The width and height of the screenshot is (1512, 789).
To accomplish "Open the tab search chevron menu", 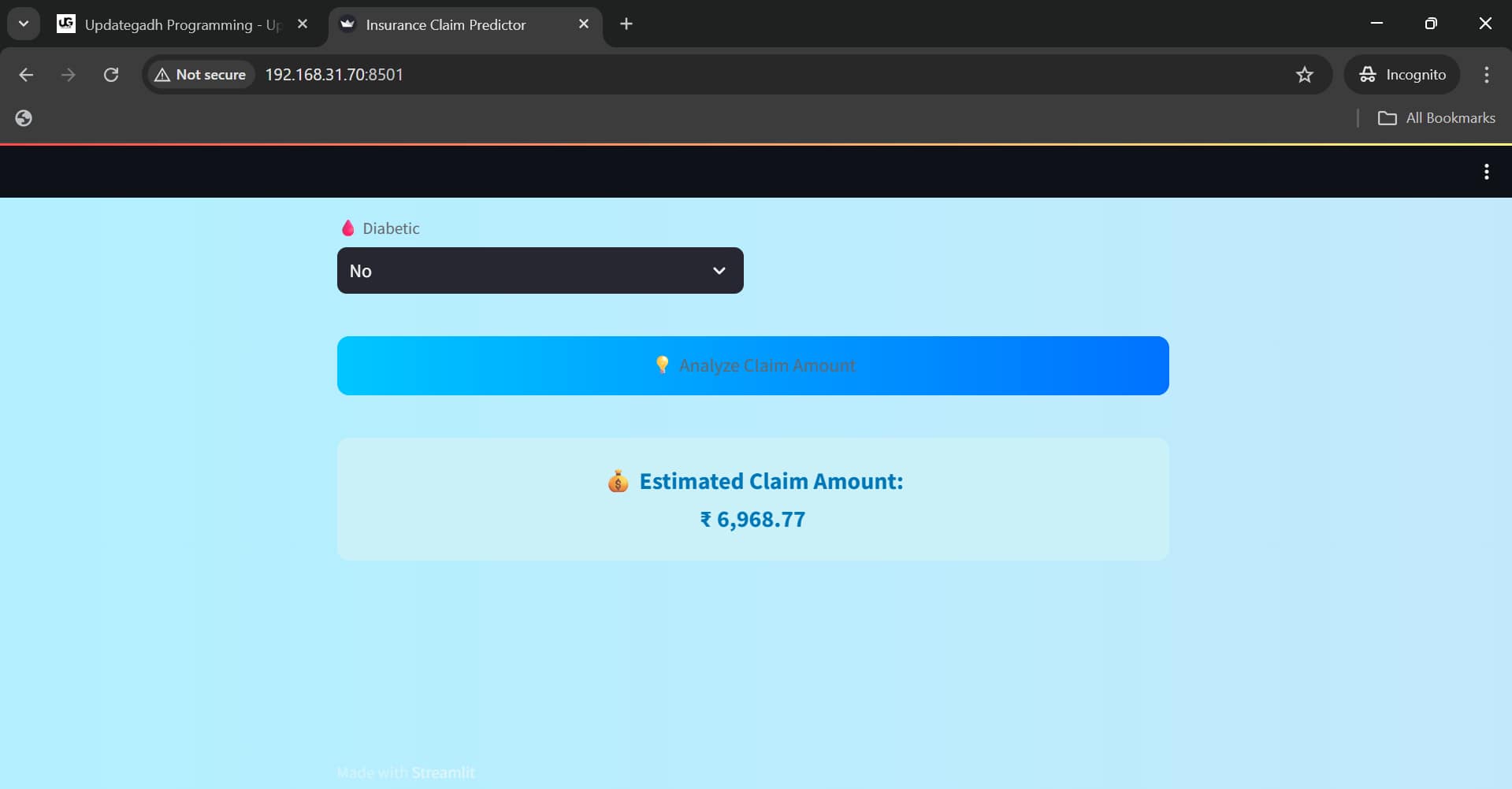I will pyautogui.click(x=23, y=24).
